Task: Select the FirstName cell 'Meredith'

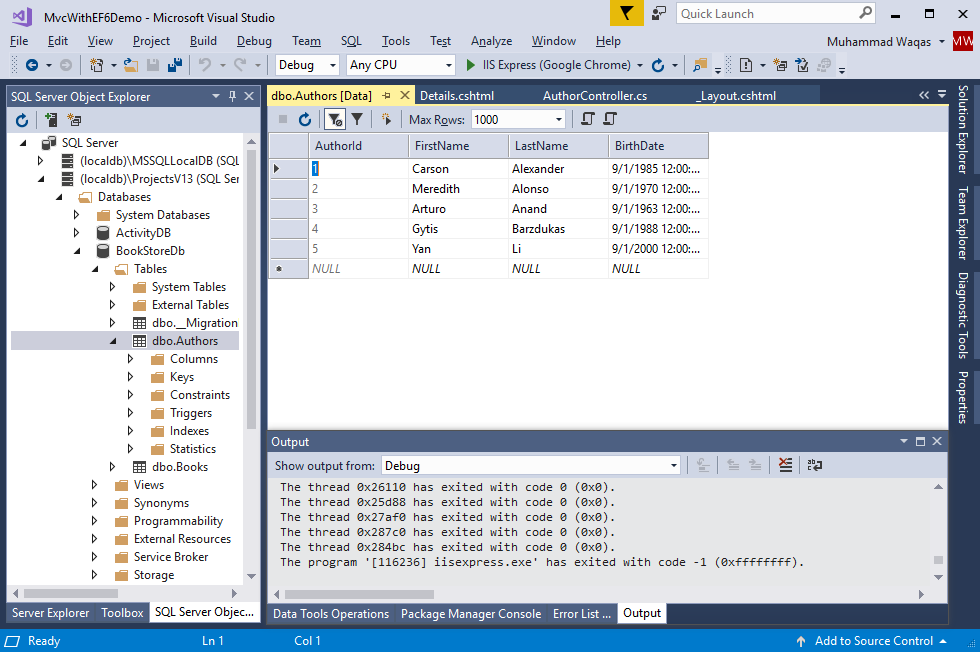Action: click(458, 189)
